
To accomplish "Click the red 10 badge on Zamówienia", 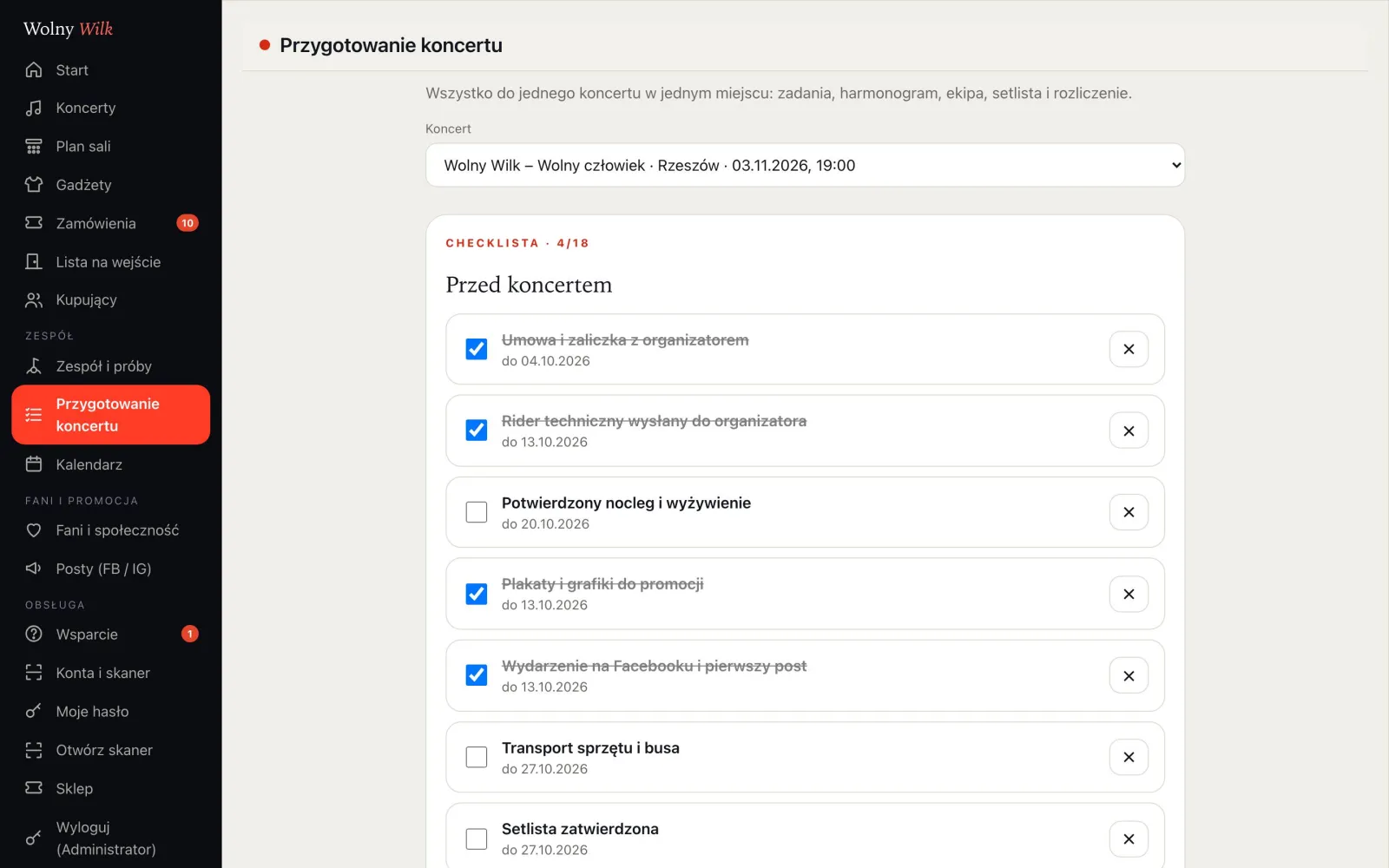I will click(x=188, y=223).
